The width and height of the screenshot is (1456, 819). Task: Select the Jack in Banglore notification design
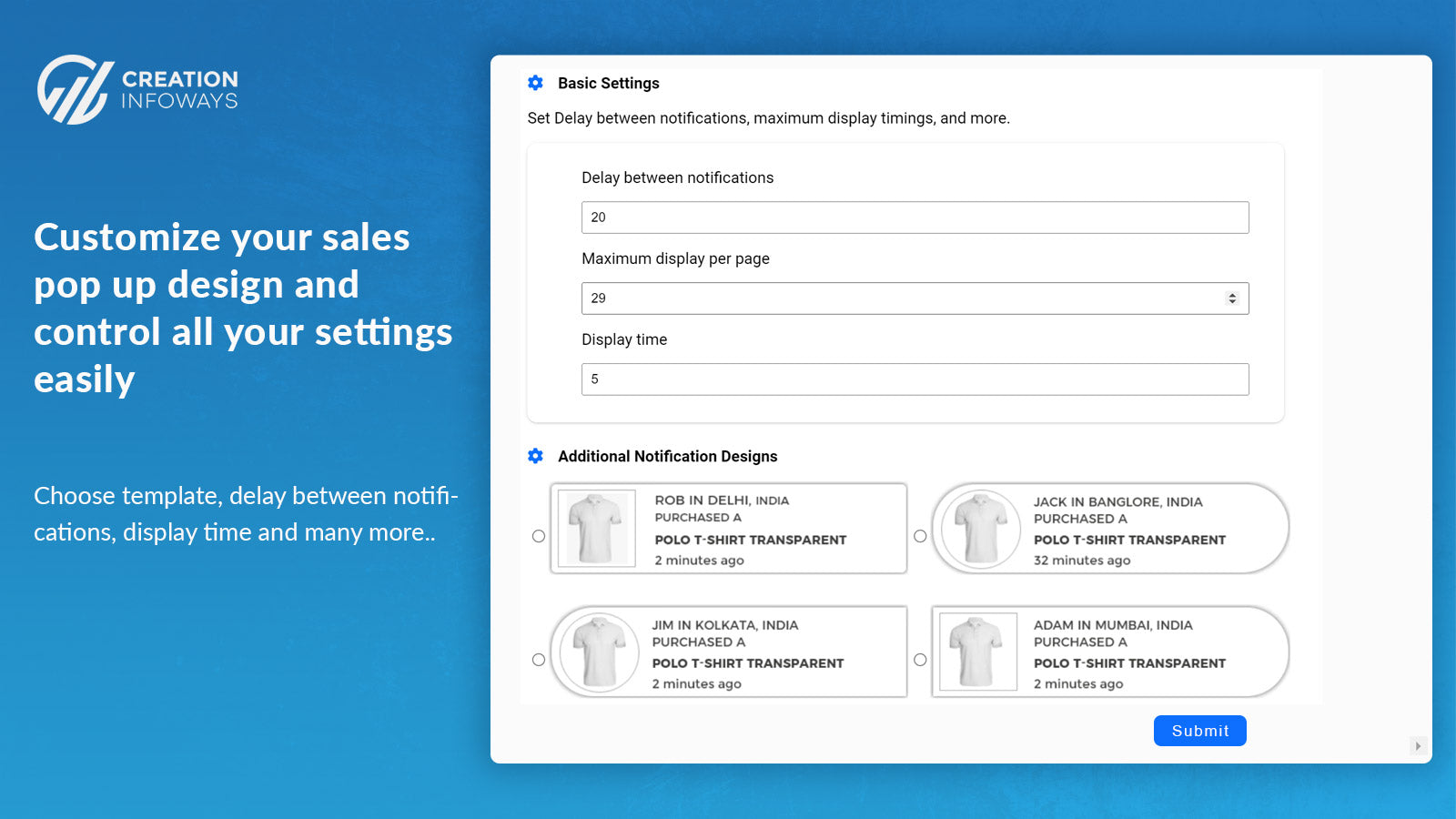[x=921, y=536]
